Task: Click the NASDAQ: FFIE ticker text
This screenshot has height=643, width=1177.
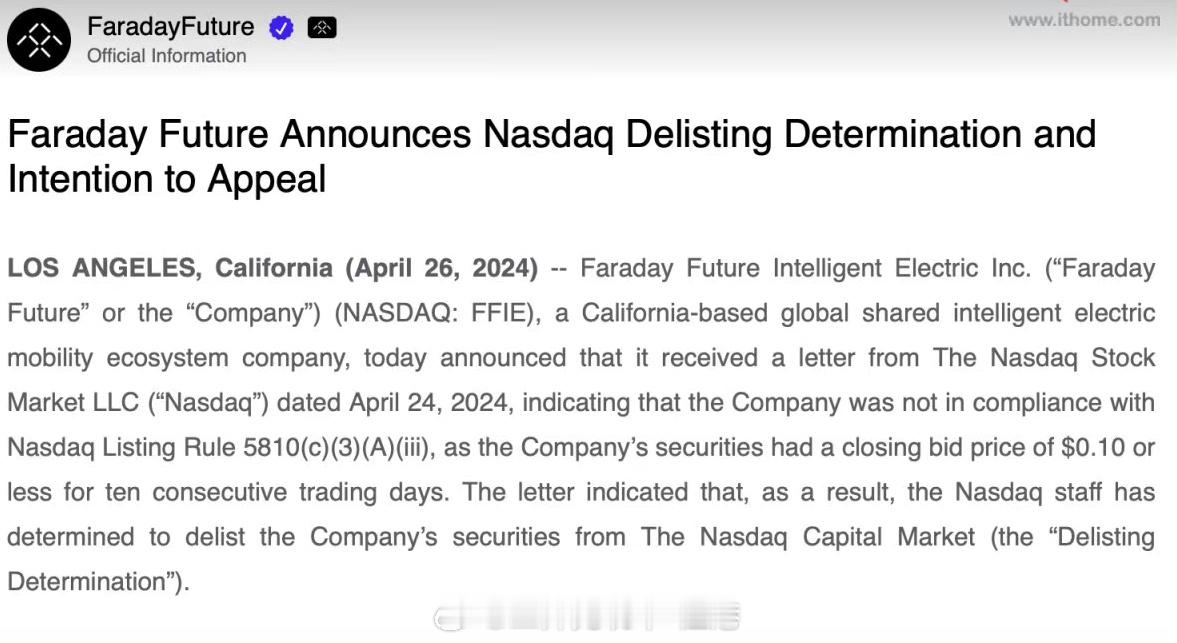Action: coord(437,313)
